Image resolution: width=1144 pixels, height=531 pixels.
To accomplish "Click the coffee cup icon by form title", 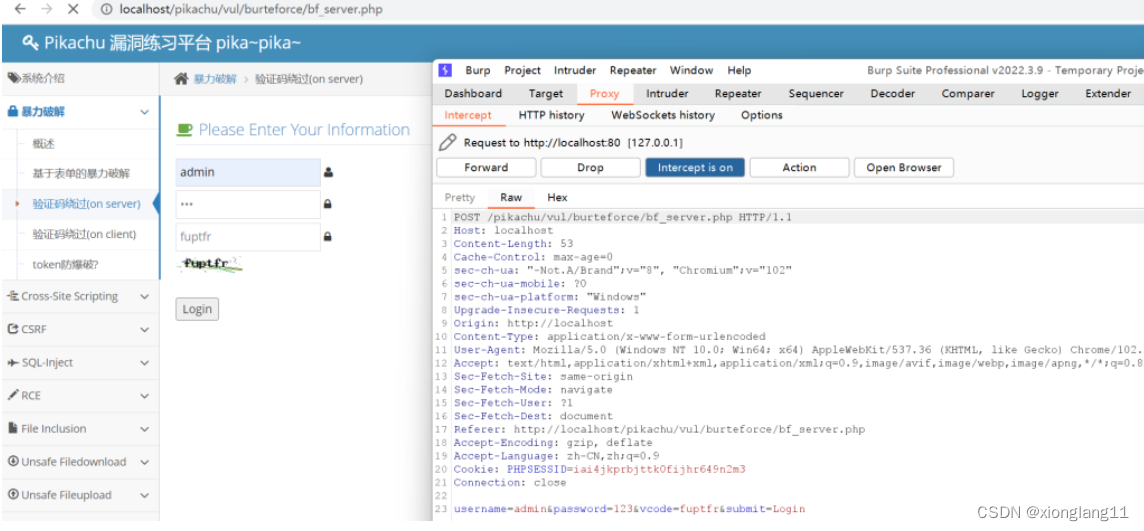I will click(185, 130).
